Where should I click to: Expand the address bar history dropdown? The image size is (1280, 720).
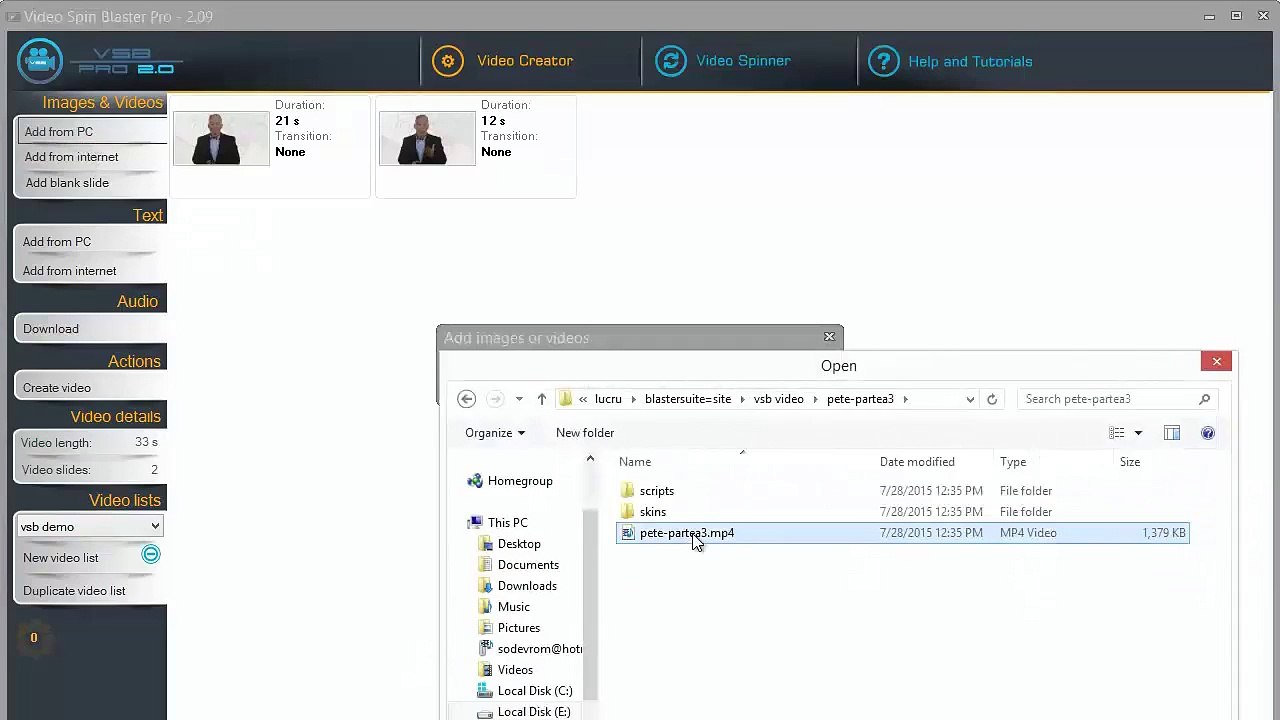click(x=970, y=399)
